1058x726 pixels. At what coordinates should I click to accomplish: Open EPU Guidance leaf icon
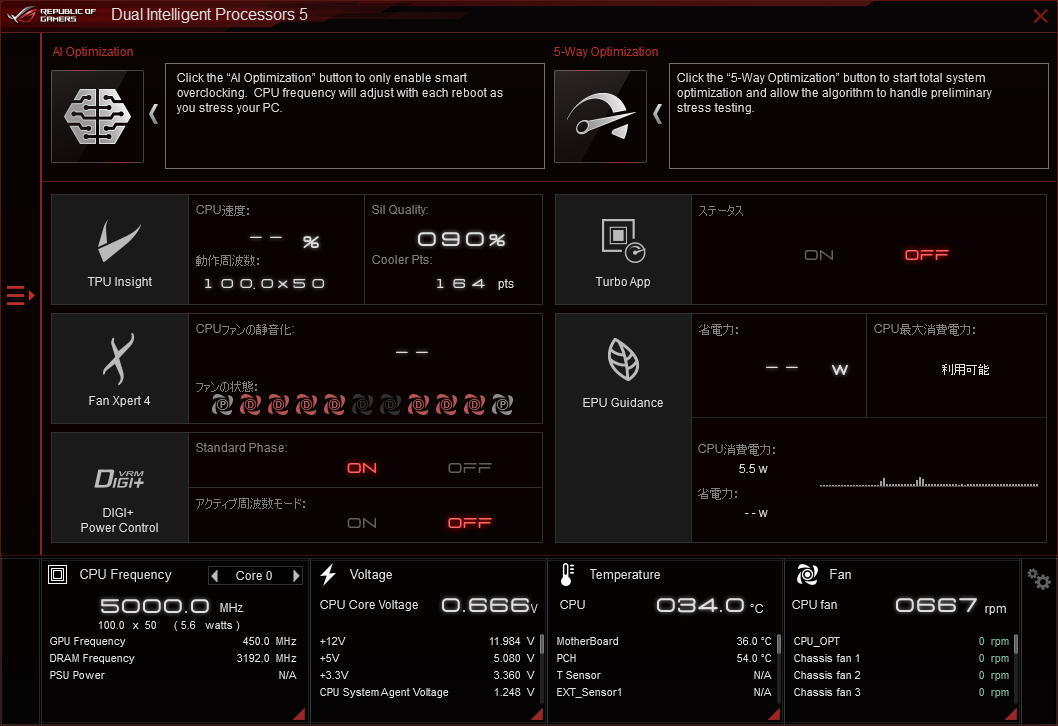pos(623,360)
